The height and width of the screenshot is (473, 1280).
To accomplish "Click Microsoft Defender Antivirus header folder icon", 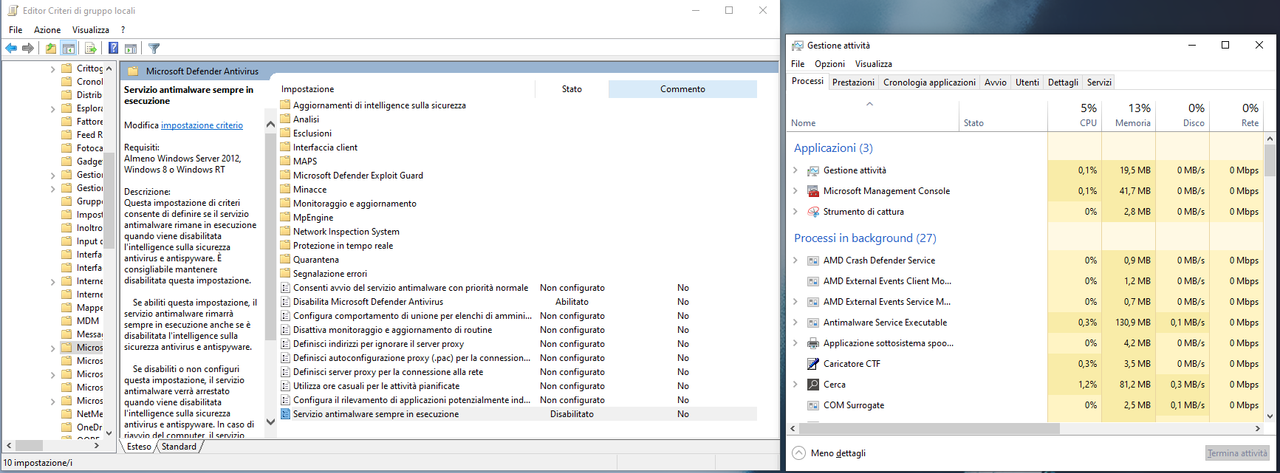I will click(x=132, y=71).
